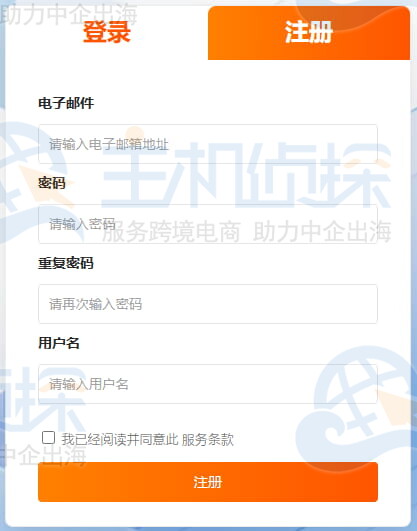Click the 重复密码 field label
This screenshot has width=417, height=531.
[66, 263]
